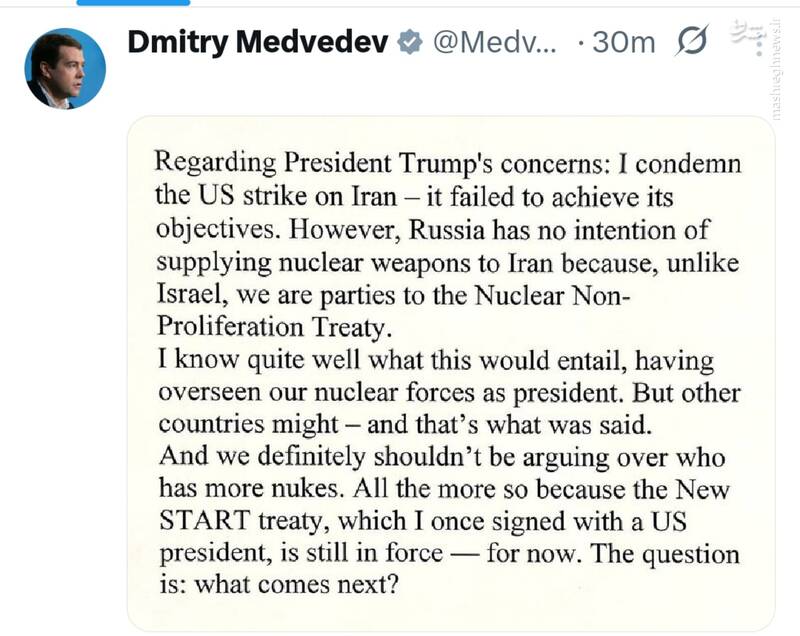Click the slashed-circle icon next to timestamp

point(692,42)
